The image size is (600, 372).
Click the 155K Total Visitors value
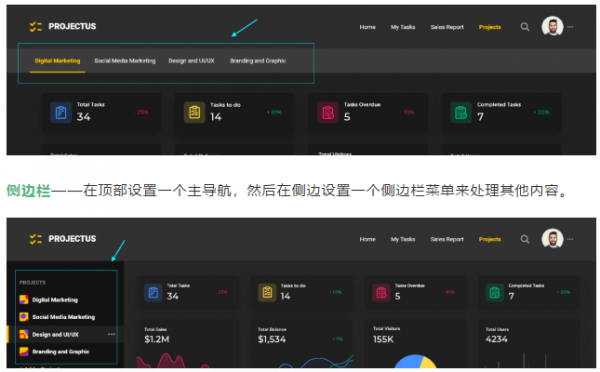click(x=383, y=339)
